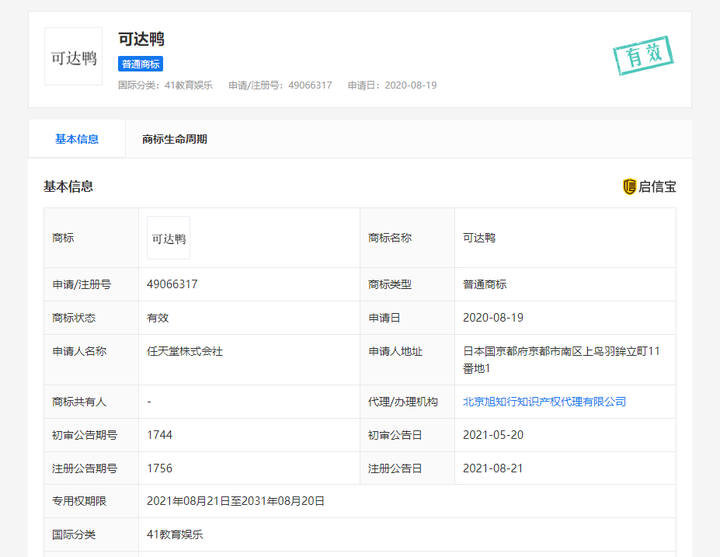Click the registration number 49066317 in the table

point(172,284)
